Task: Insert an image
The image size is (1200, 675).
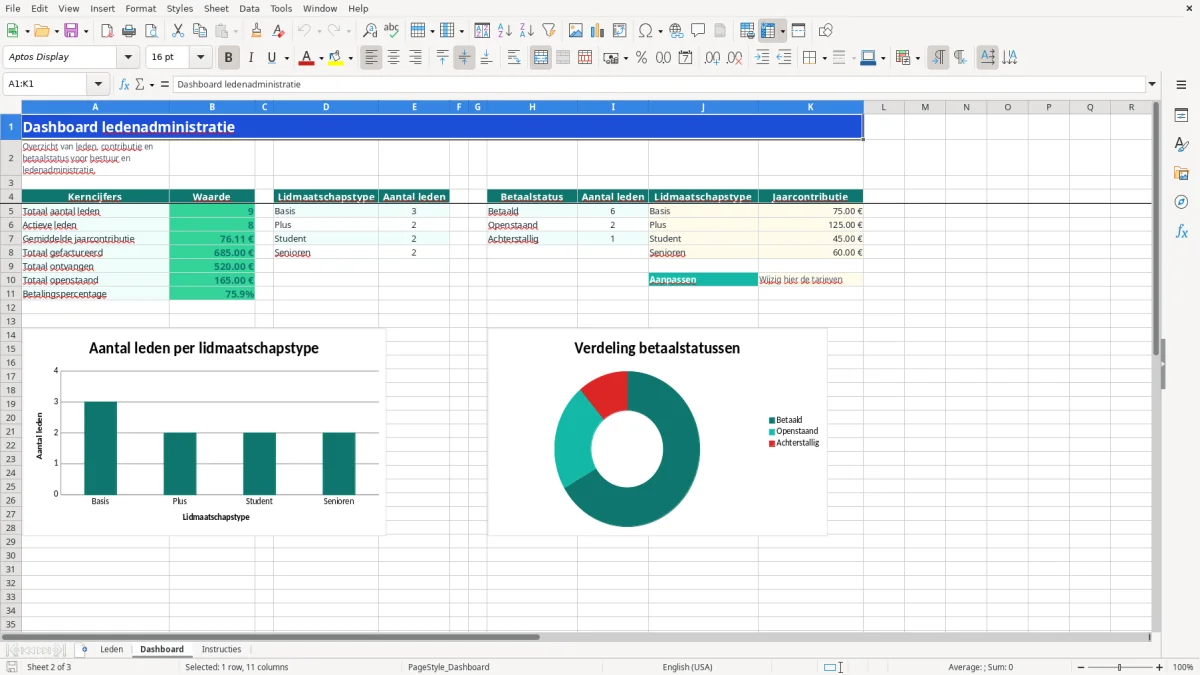Action: click(x=576, y=31)
